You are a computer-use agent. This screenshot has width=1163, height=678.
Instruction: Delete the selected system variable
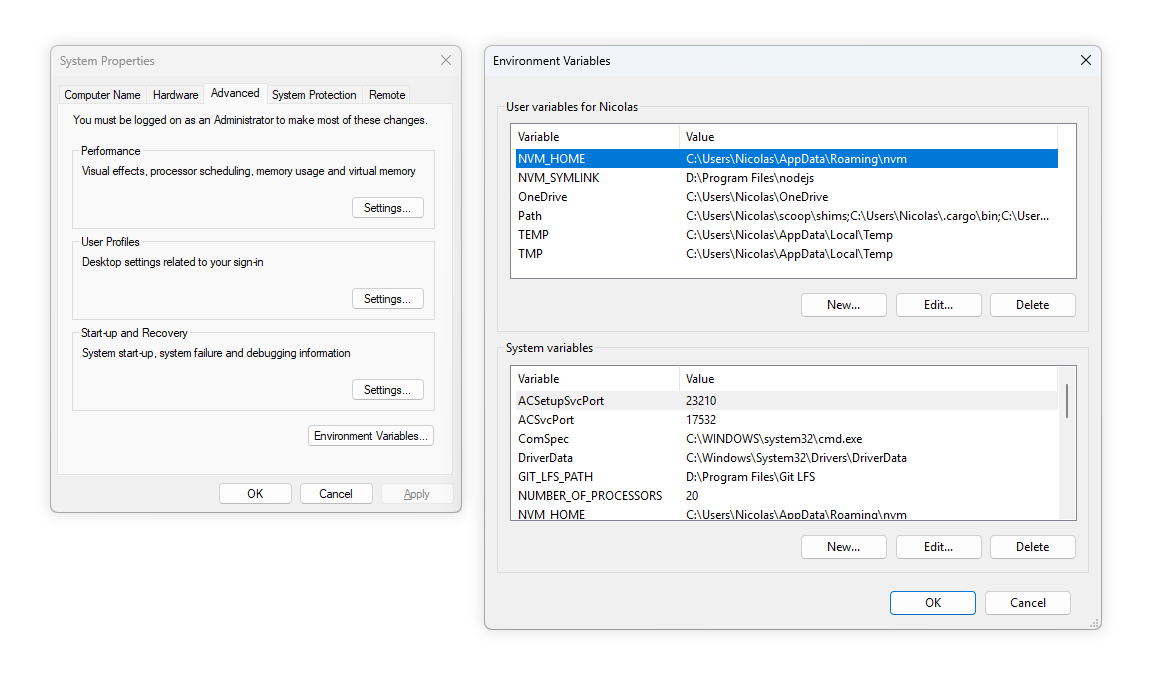pos(1032,547)
